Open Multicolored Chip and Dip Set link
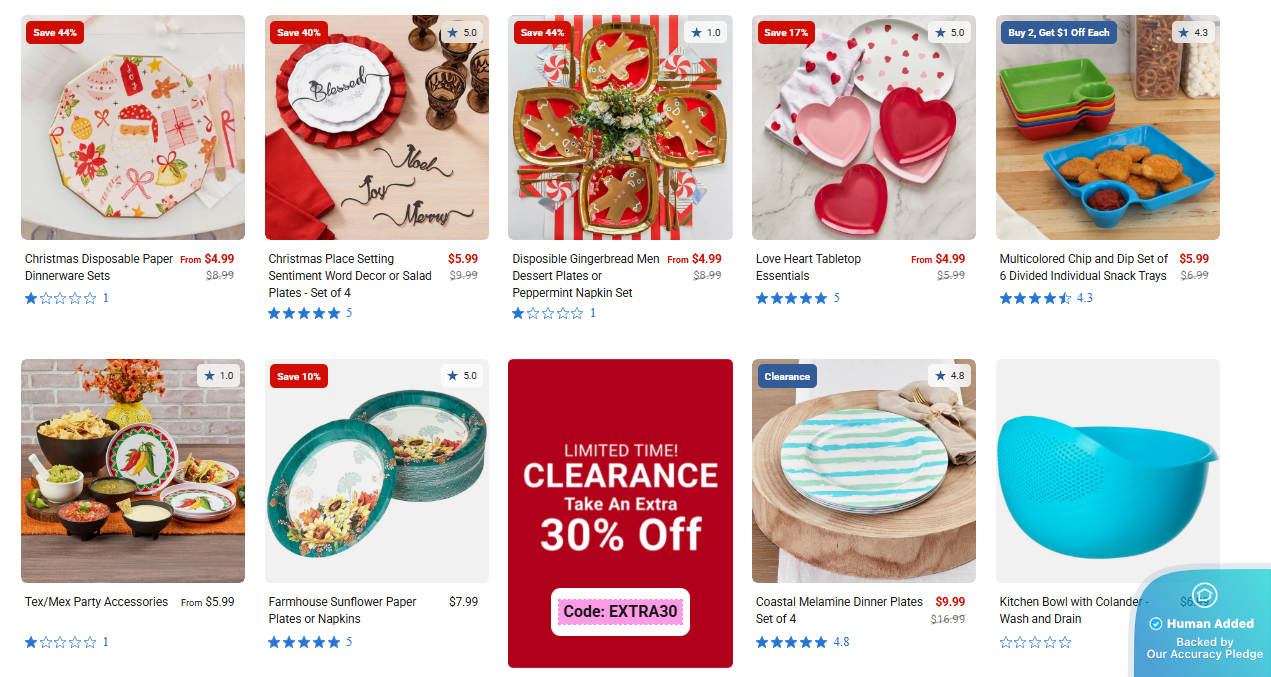Screen dimensions: 1271x677 (1084, 267)
